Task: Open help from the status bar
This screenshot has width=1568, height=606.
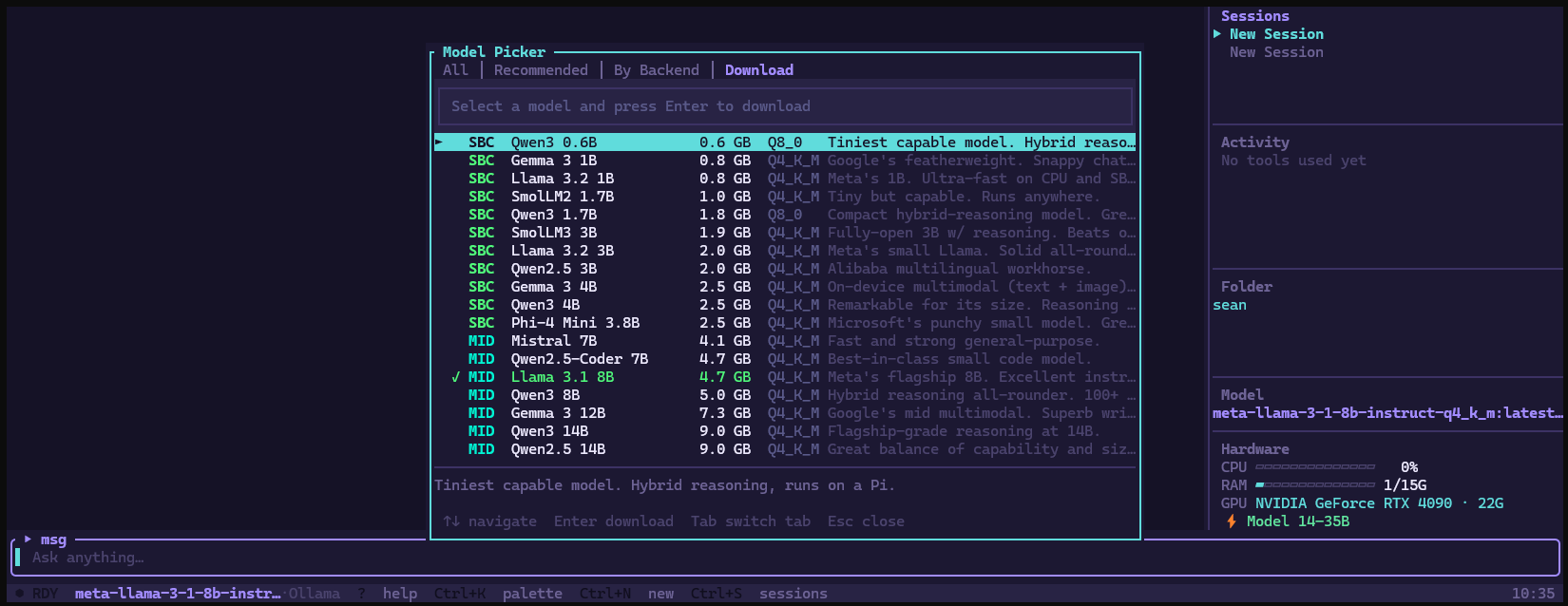Action: point(400,594)
